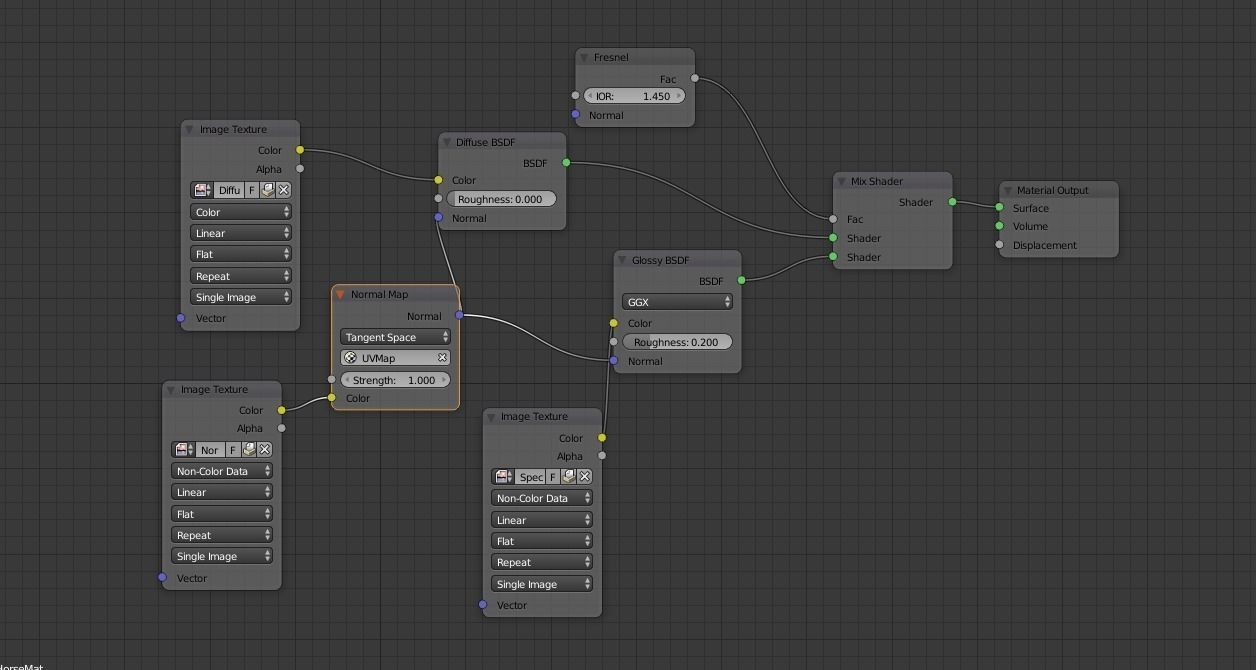This screenshot has width=1256, height=670.
Task: Toggle fake user F on Diffu image
Action: pyautogui.click(x=252, y=190)
